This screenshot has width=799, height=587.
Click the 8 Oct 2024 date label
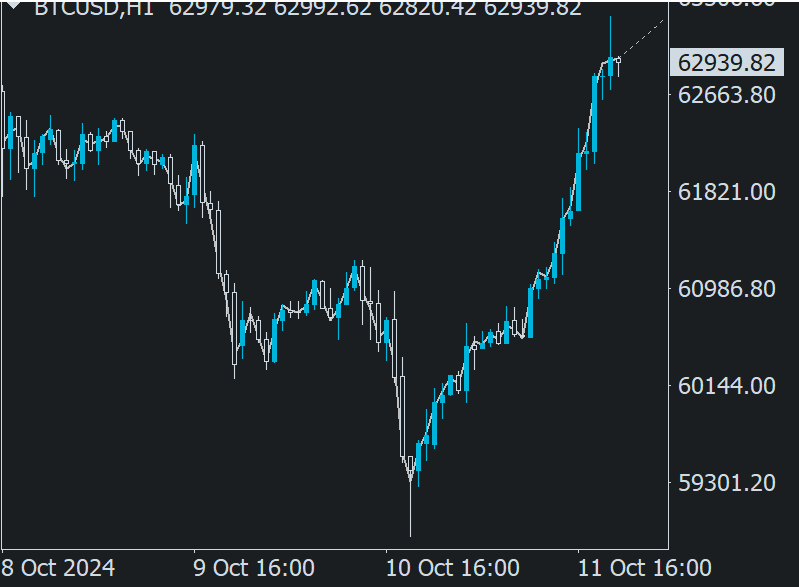(58, 568)
